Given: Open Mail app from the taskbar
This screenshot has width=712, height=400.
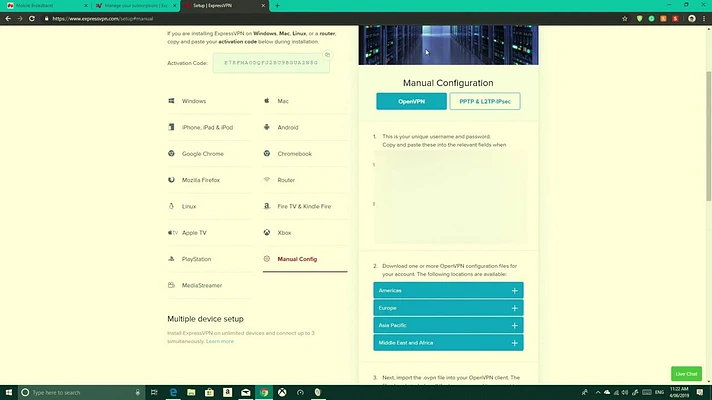Looking at the screenshot, I should pyautogui.click(x=246, y=392).
